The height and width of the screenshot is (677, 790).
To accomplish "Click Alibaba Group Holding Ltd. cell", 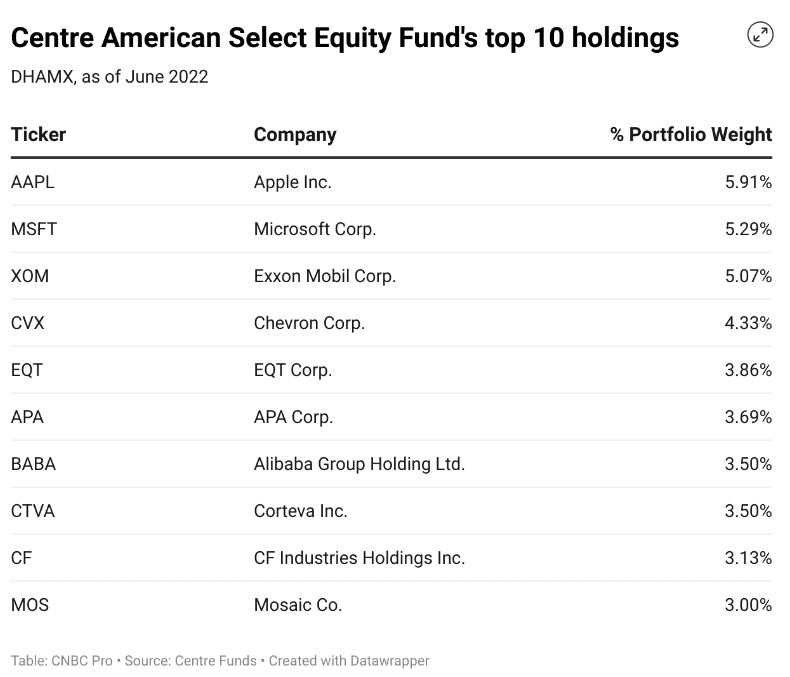I will click(x=359, y=464).
